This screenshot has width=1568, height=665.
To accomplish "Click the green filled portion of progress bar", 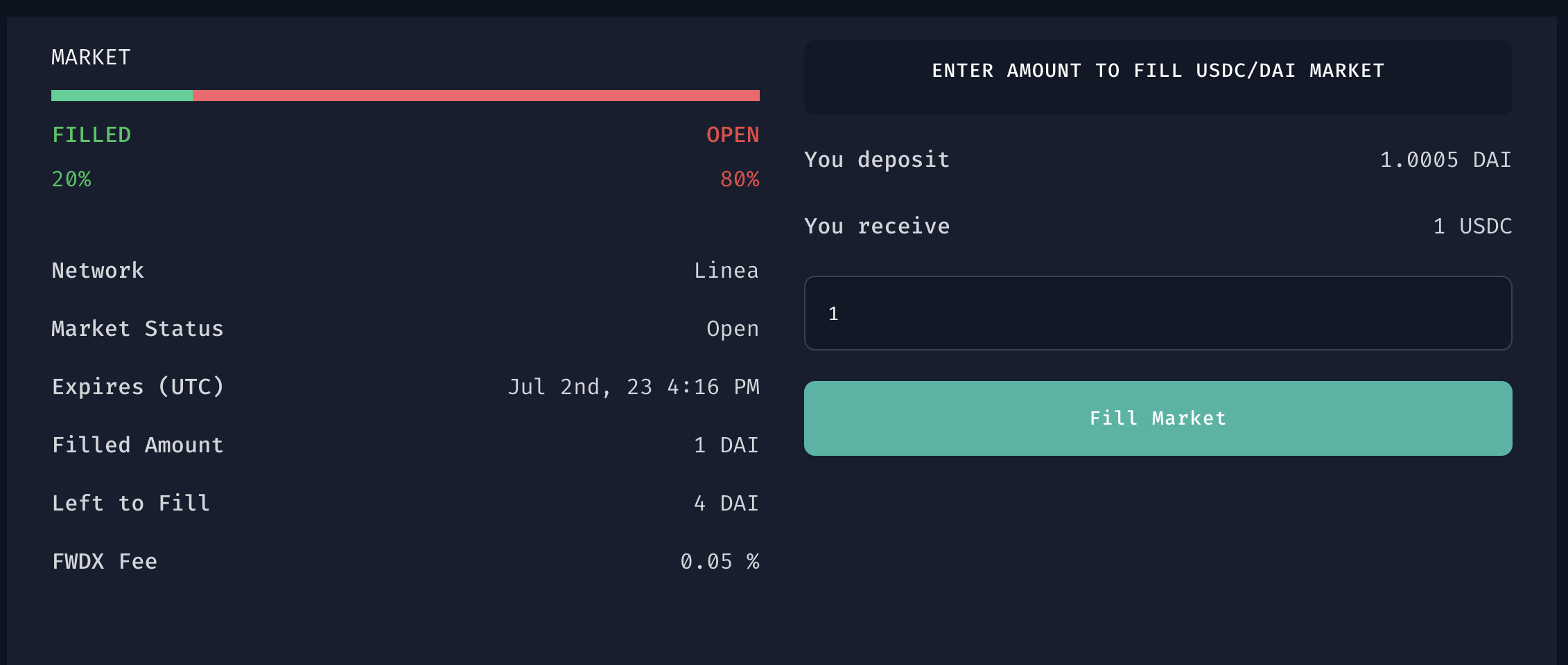I will point(122,96).
